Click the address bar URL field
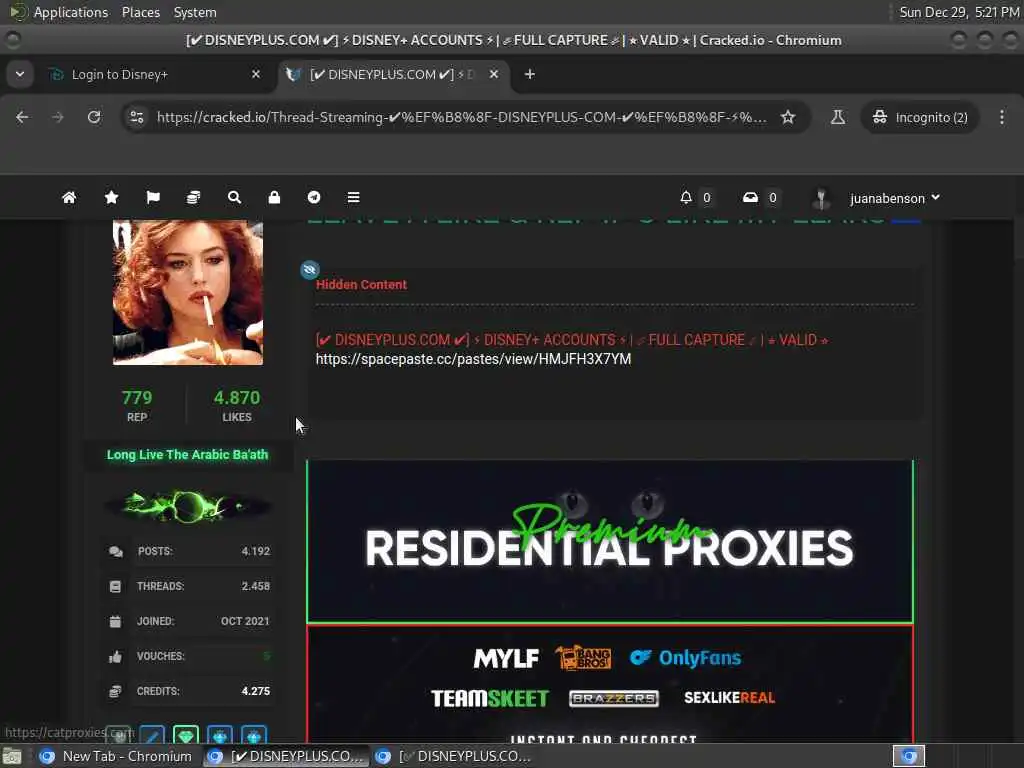The width and height of the screenshot is (1024, 768). coord(462,117)
